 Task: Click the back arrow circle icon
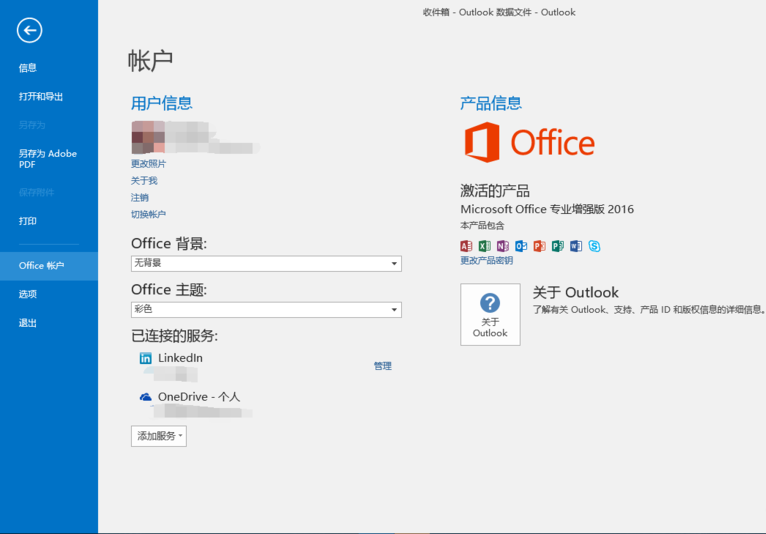29,30
